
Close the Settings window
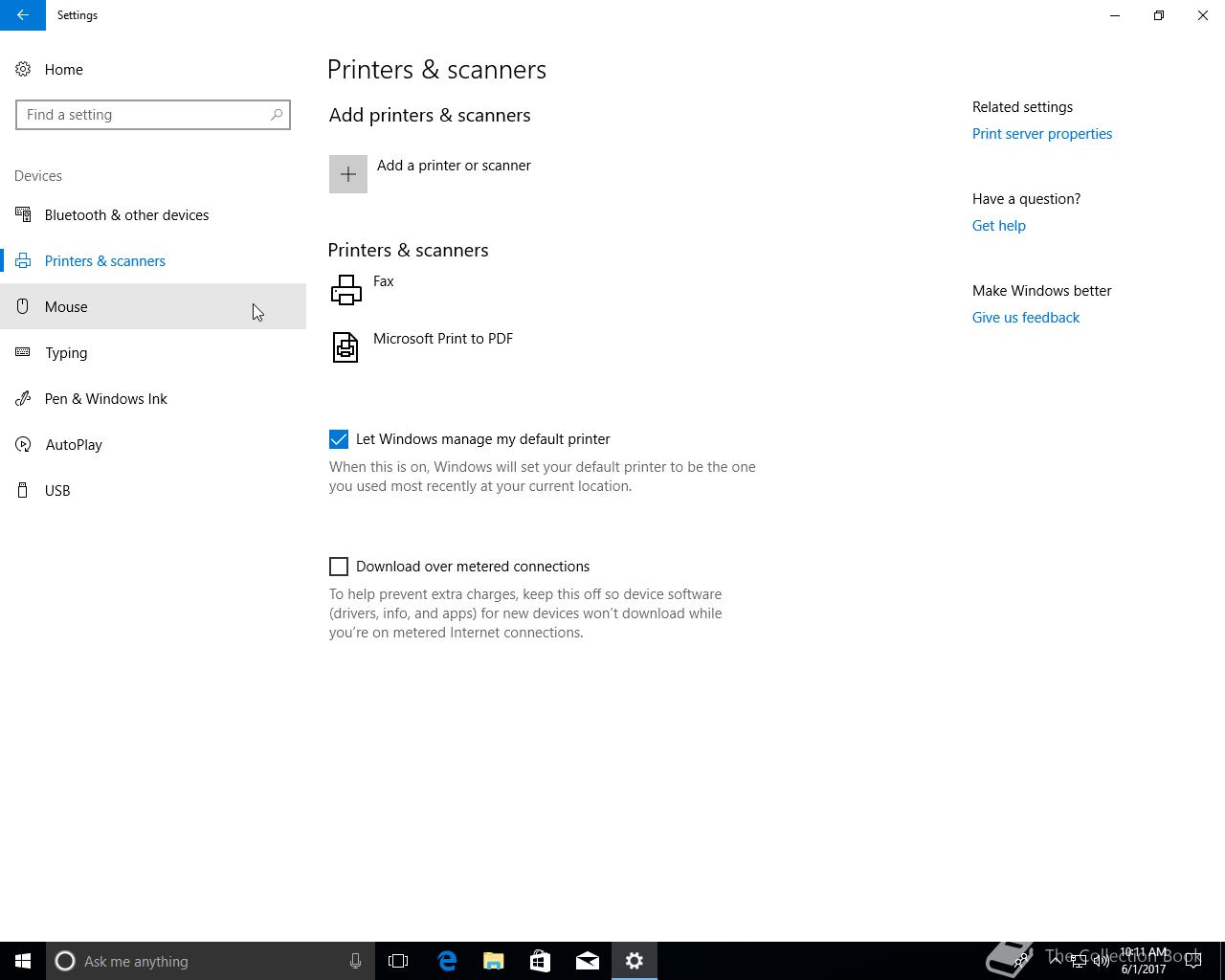click(x=1203, y=15)
